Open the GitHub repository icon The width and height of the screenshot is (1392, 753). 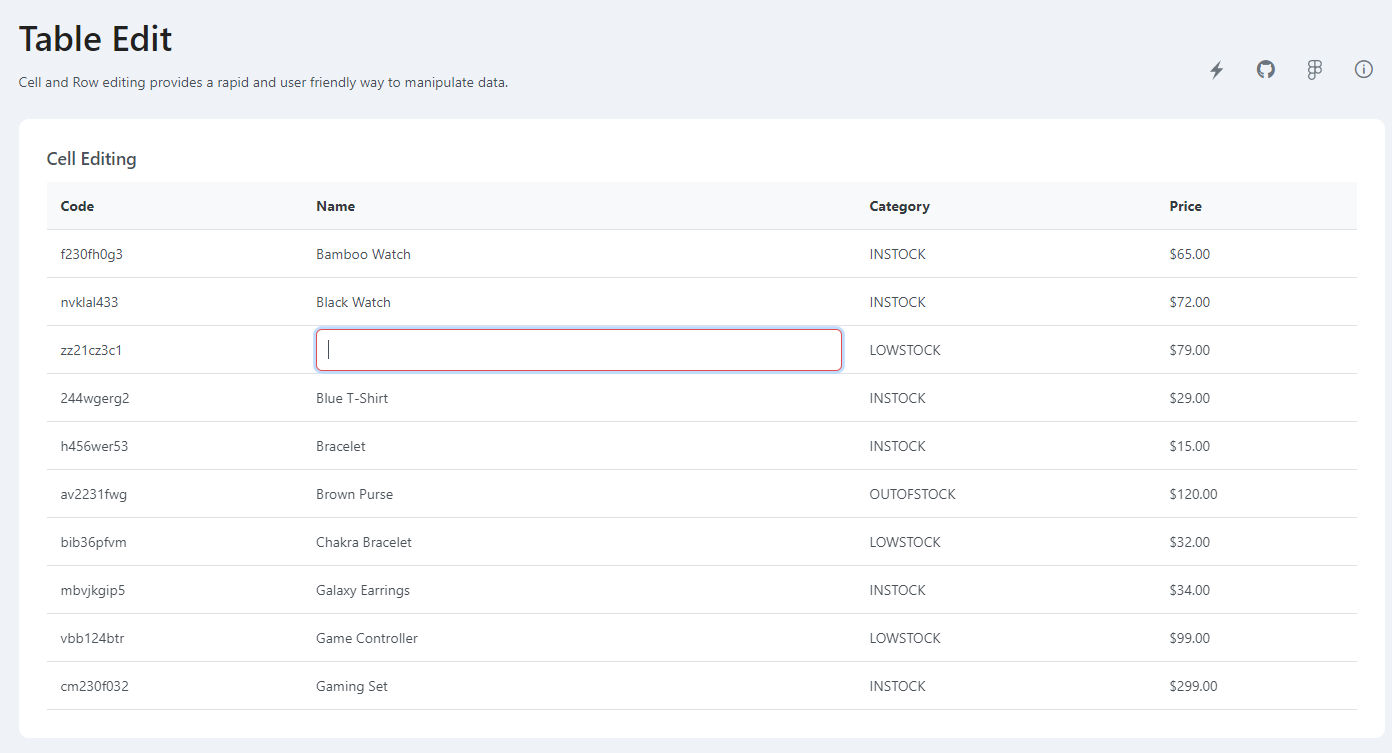pos(1265,69)
